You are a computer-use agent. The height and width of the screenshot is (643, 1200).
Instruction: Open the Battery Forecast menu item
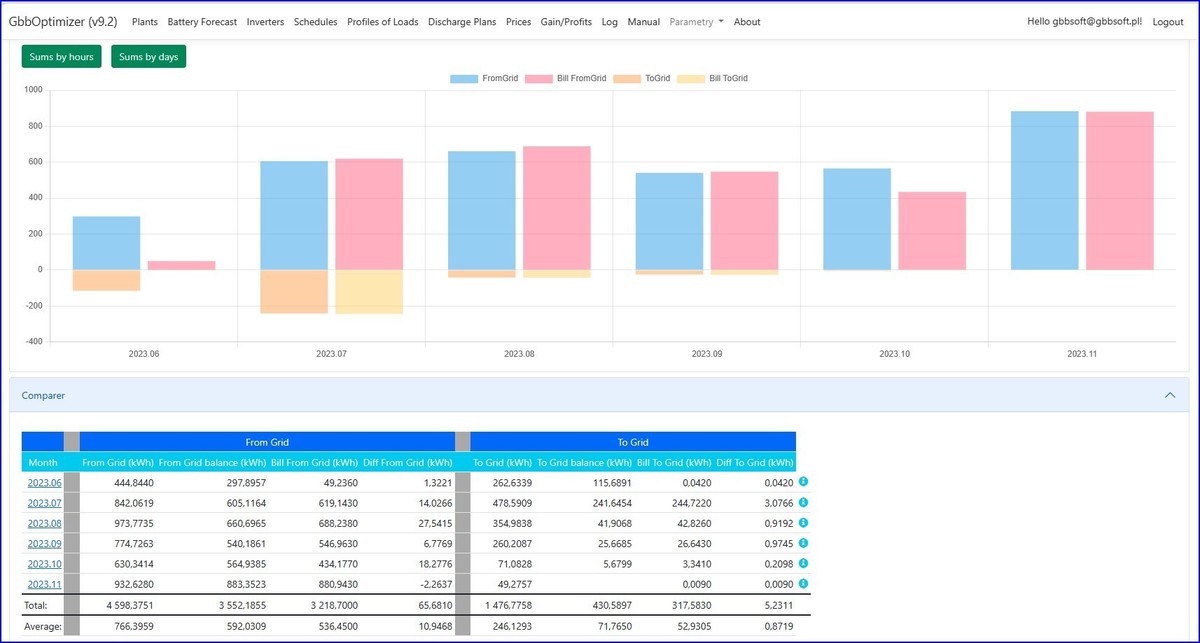(x=202, y=22)
